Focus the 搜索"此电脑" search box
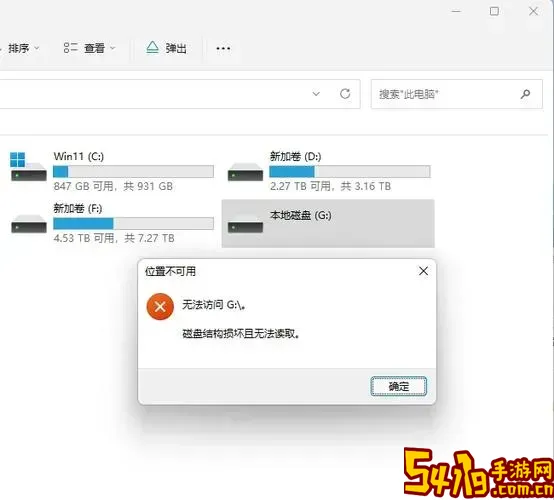Screen dimensions: 554x500 tap(456, 94)
